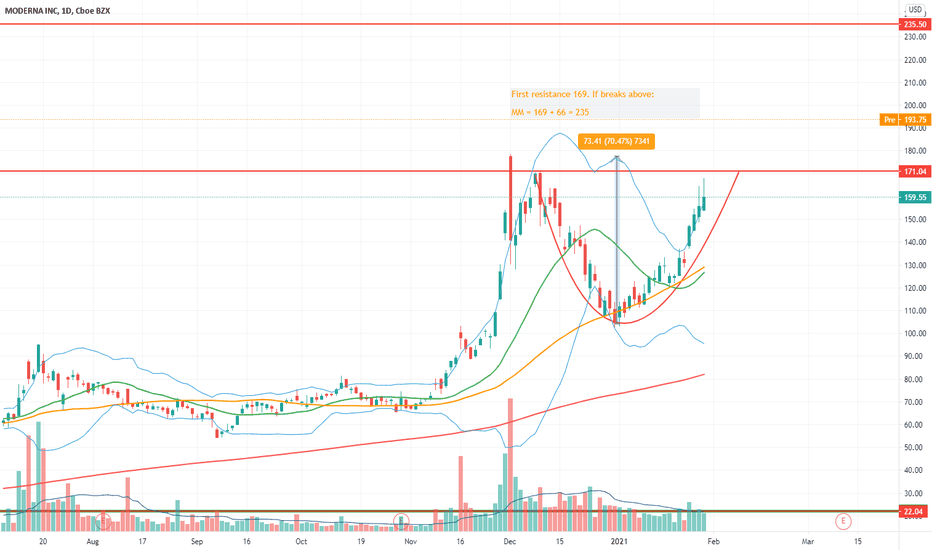The height and width of the screenshot is (550, 932).
Task: Click the 220.00 price scale value
Action: pyautogui.click(x=915, y=60)
